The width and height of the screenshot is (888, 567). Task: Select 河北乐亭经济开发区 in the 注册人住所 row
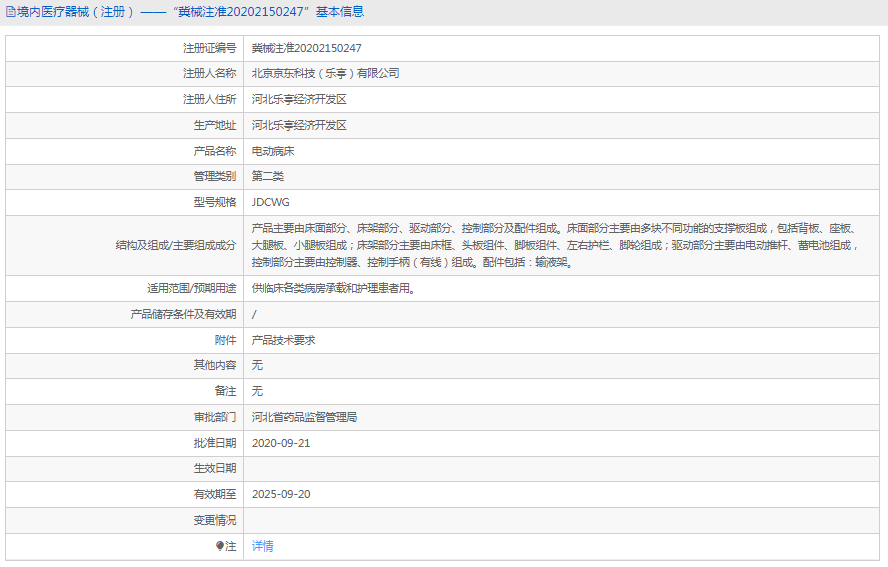pyautogui.click(x=299, y=99)
